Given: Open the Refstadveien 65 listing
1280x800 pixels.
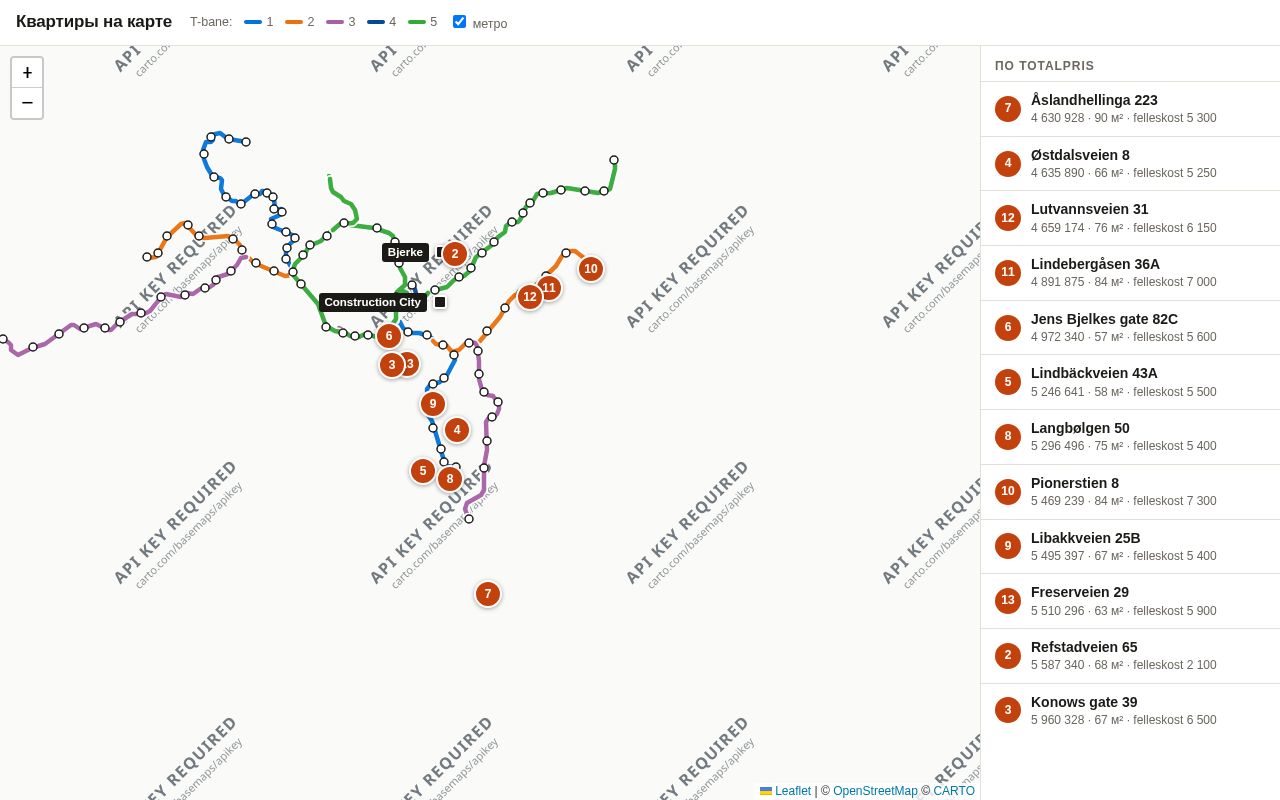Looking at the screenshot, I should [x=1130, y=656].
